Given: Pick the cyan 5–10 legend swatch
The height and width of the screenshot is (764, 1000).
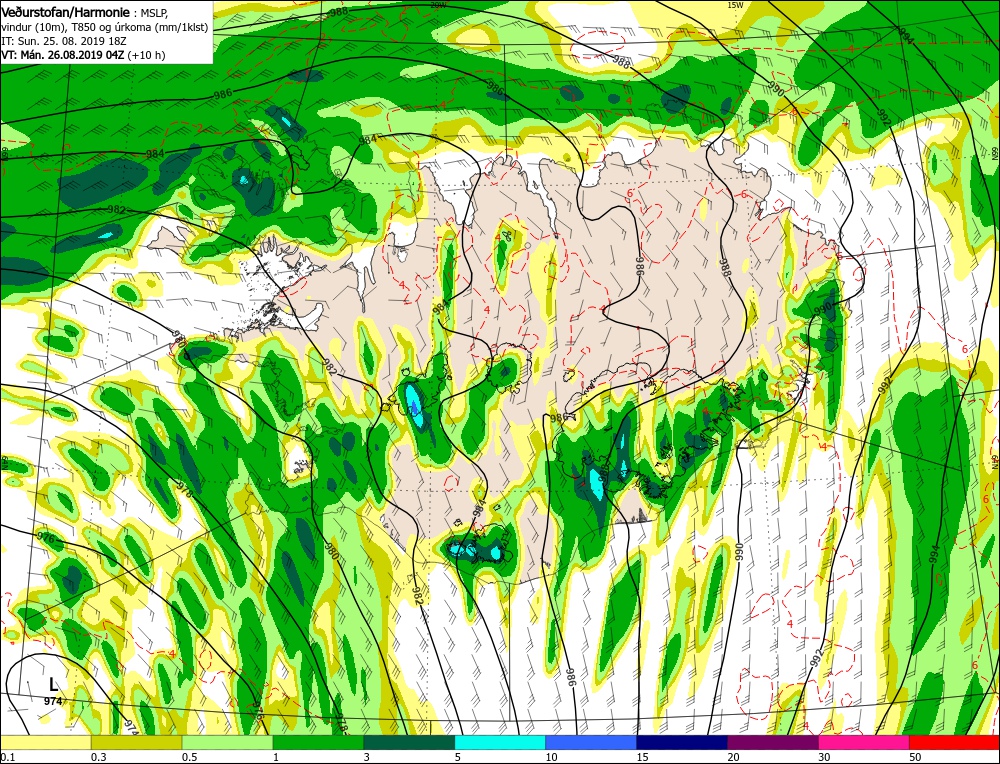Looking at the screenshot, I should coord(500,742).
